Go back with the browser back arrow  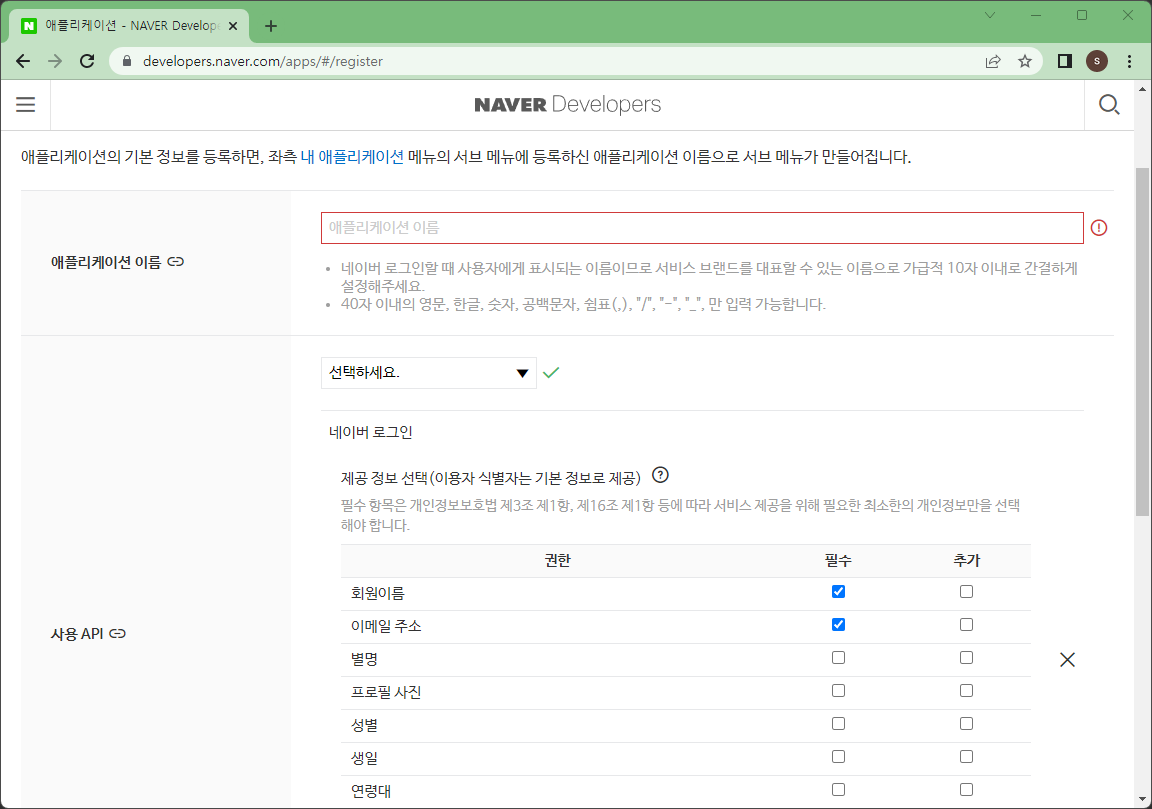pos(23,61)
